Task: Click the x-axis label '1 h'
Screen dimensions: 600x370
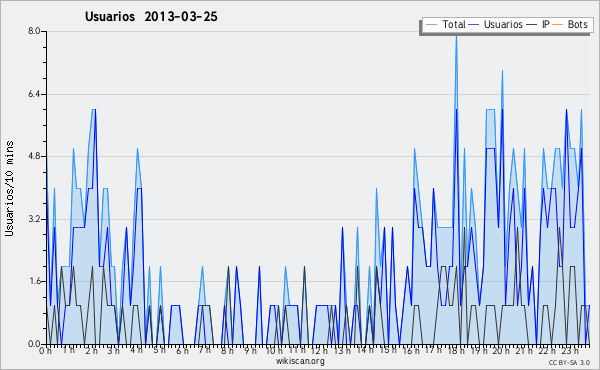Action: [x=68, y=350]
